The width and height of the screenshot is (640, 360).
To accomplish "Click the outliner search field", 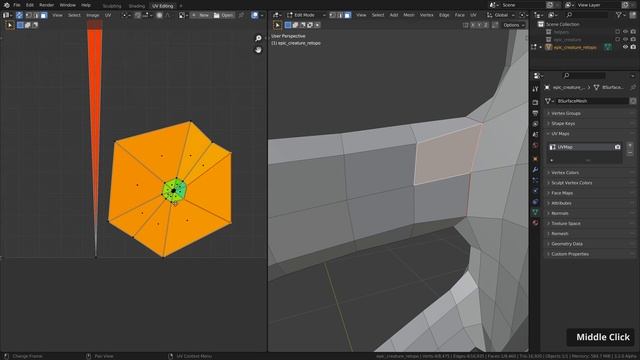I will 587,15.
